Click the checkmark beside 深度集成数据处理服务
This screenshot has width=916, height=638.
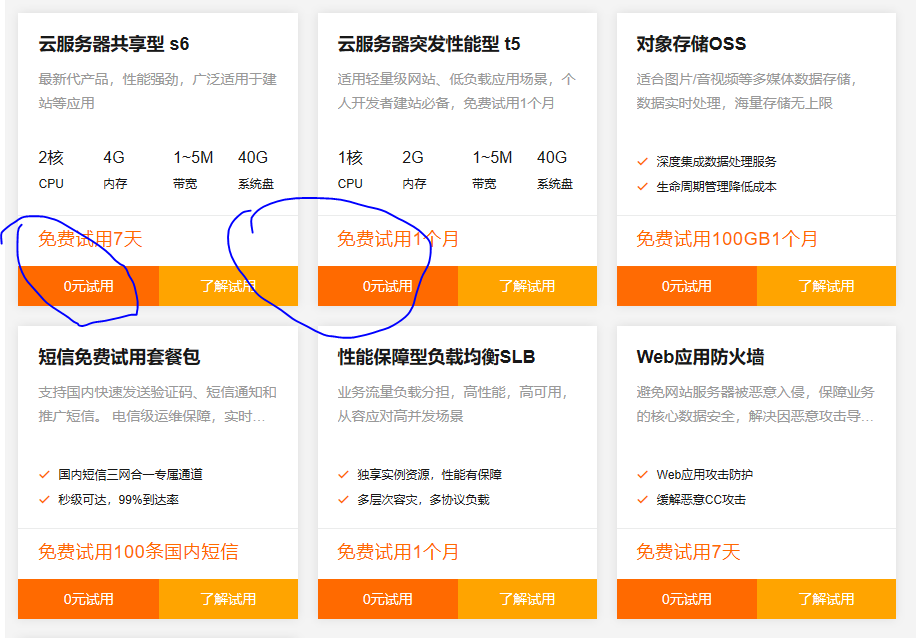click(x=643, y=161)
